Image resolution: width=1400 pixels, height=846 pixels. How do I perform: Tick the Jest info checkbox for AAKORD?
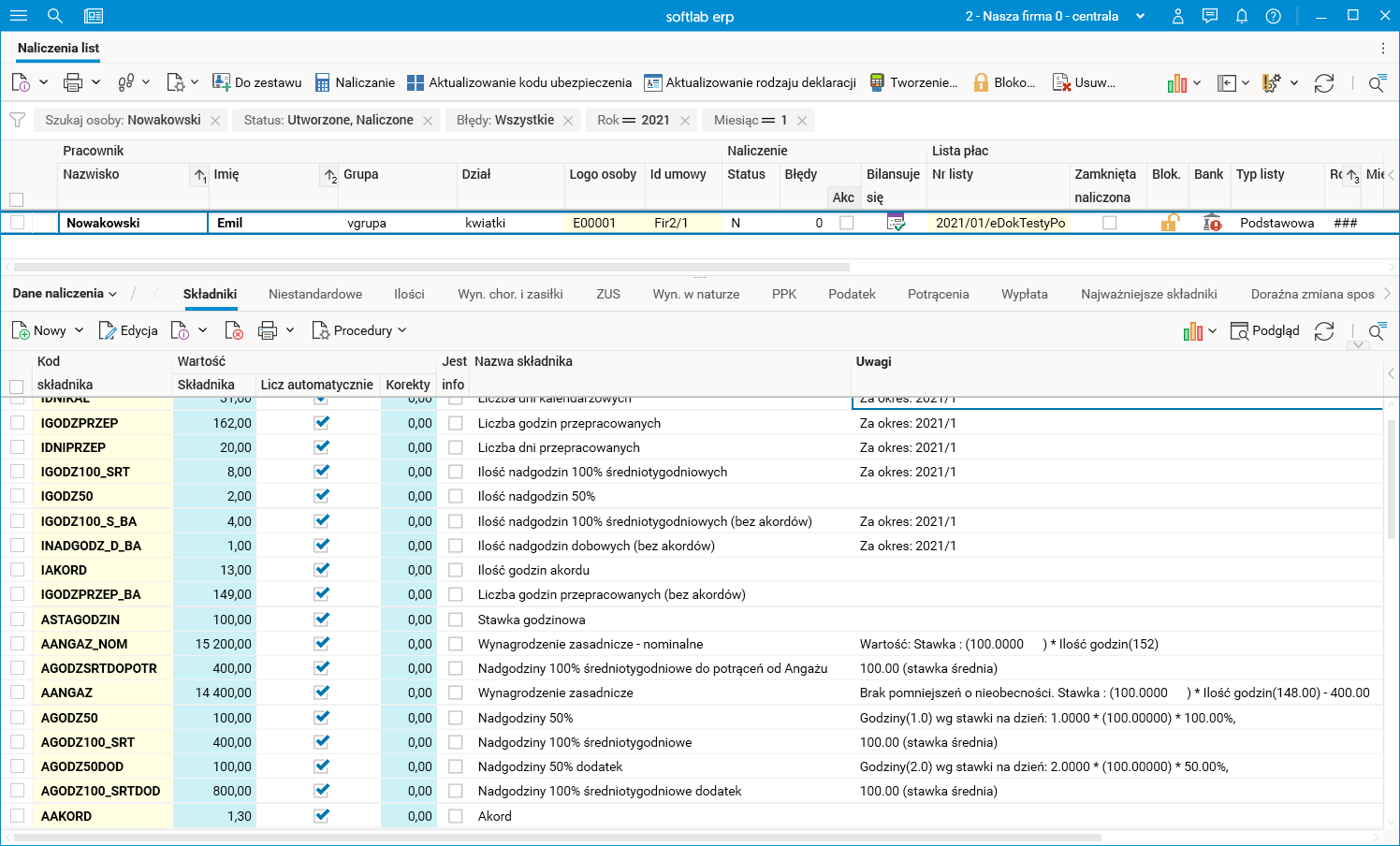click(456, 816)
